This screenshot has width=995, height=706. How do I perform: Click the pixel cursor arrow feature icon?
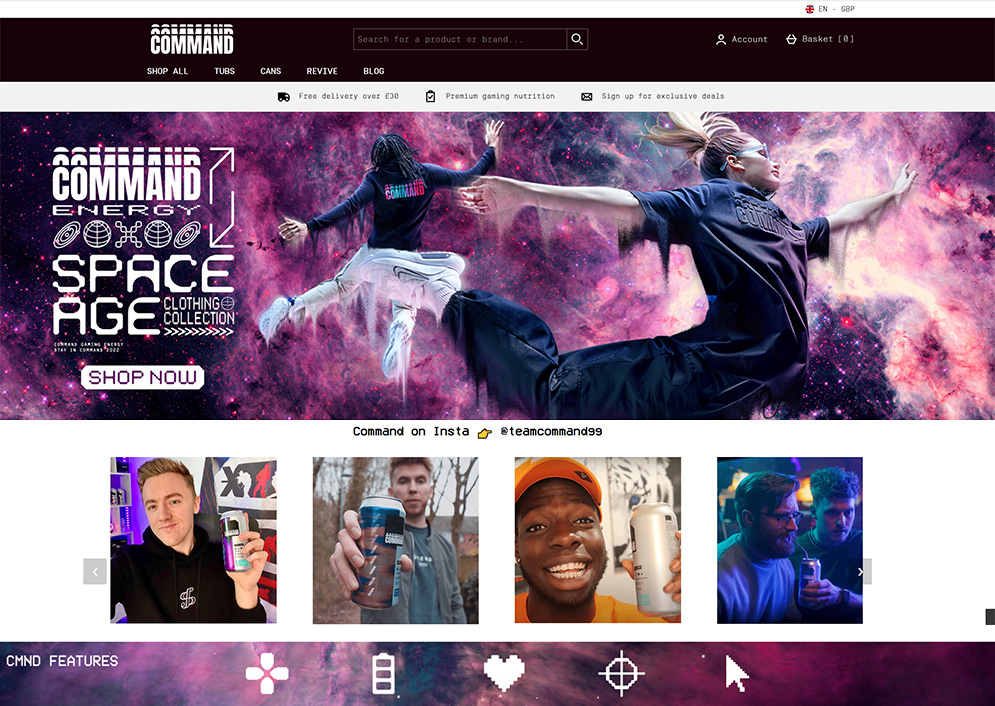(x=736, y=674)
